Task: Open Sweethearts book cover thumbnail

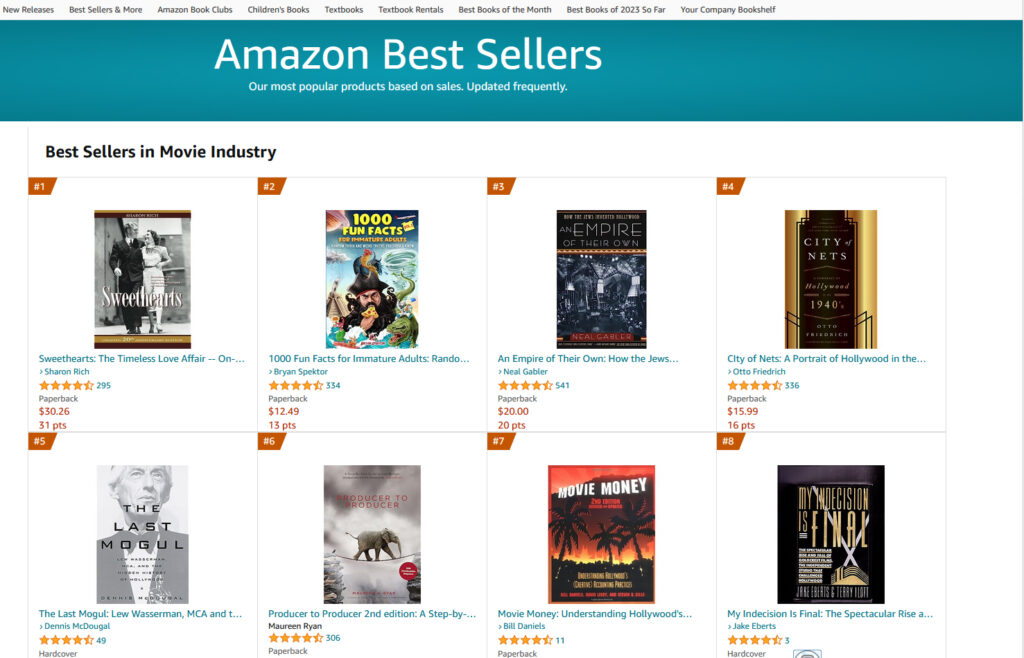Action: [142, 279]
